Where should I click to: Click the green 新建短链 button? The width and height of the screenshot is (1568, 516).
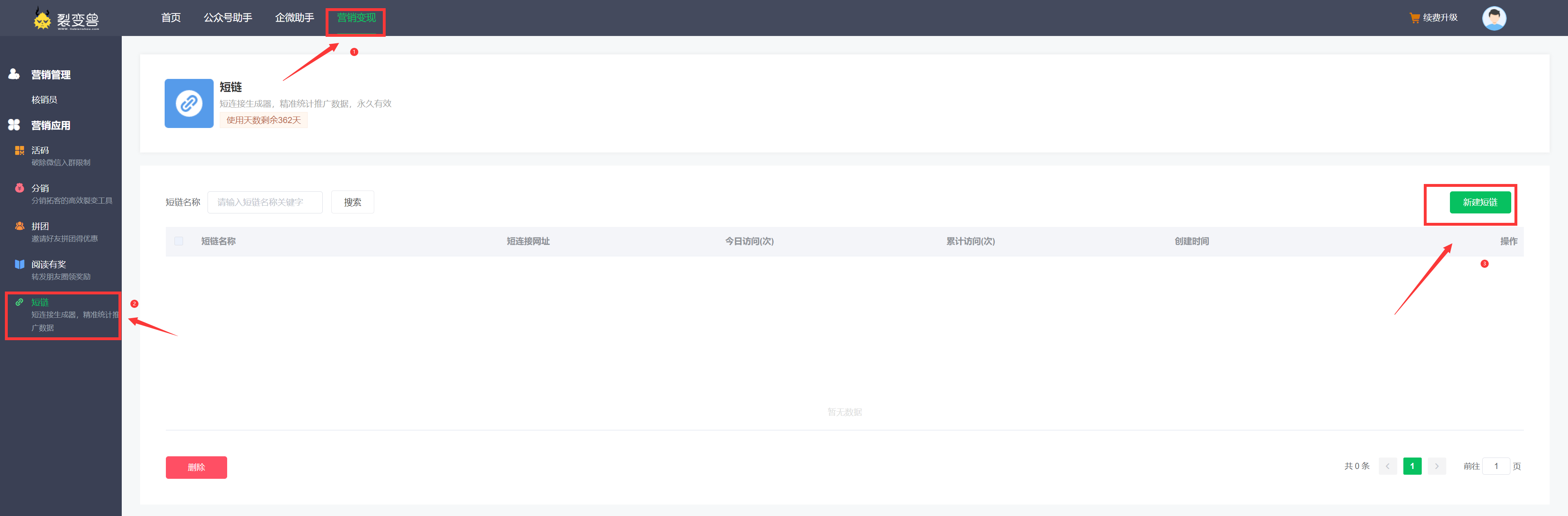1480,202
